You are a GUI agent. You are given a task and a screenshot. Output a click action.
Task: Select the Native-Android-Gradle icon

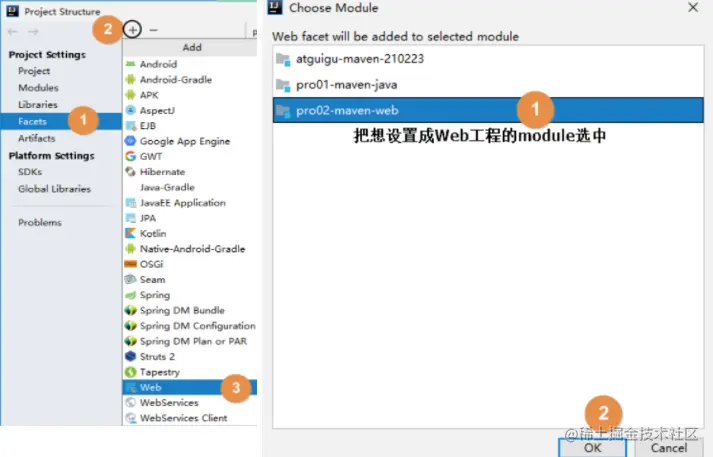pyautogui.click(x=131, y=249)
